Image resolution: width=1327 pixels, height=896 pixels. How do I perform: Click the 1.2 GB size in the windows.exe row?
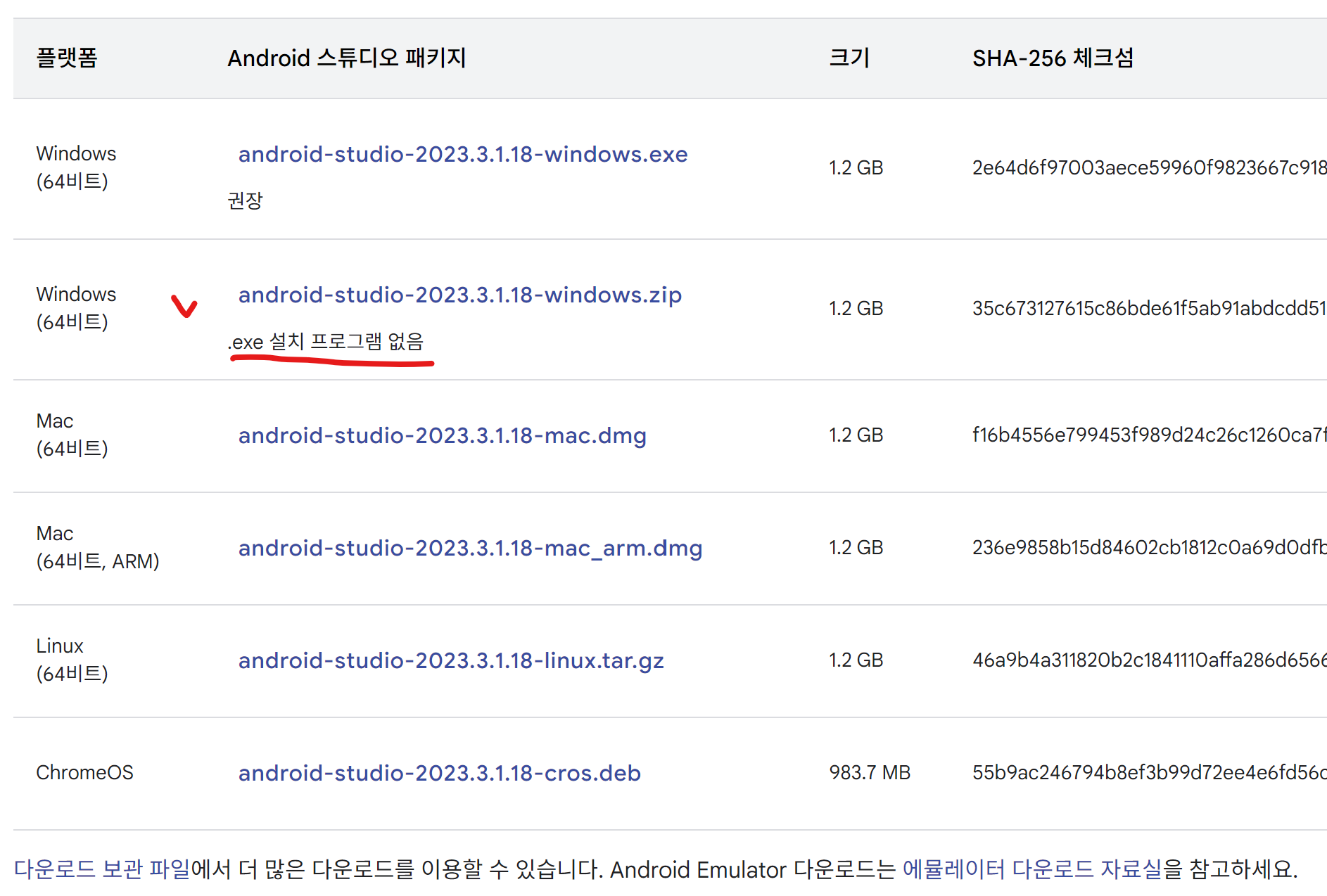click(x=856, y=167)
